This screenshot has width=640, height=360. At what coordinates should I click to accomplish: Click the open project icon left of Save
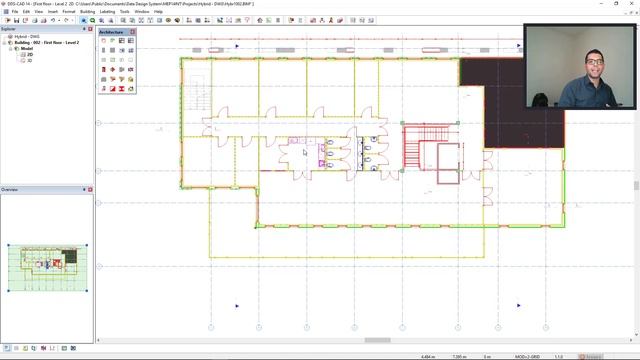tap(7, 20)
